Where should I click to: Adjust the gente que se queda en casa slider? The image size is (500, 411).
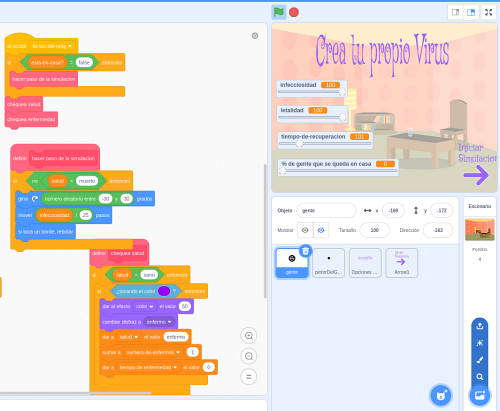(x=283, y=171)
